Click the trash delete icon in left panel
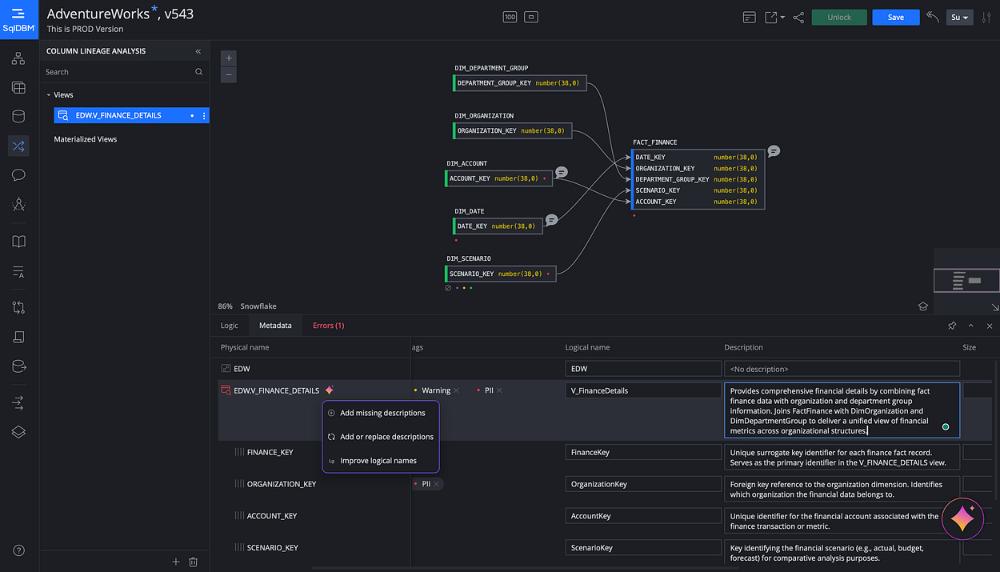The height and width of the screenshot is (572, 1000). [x=193, y=562]
